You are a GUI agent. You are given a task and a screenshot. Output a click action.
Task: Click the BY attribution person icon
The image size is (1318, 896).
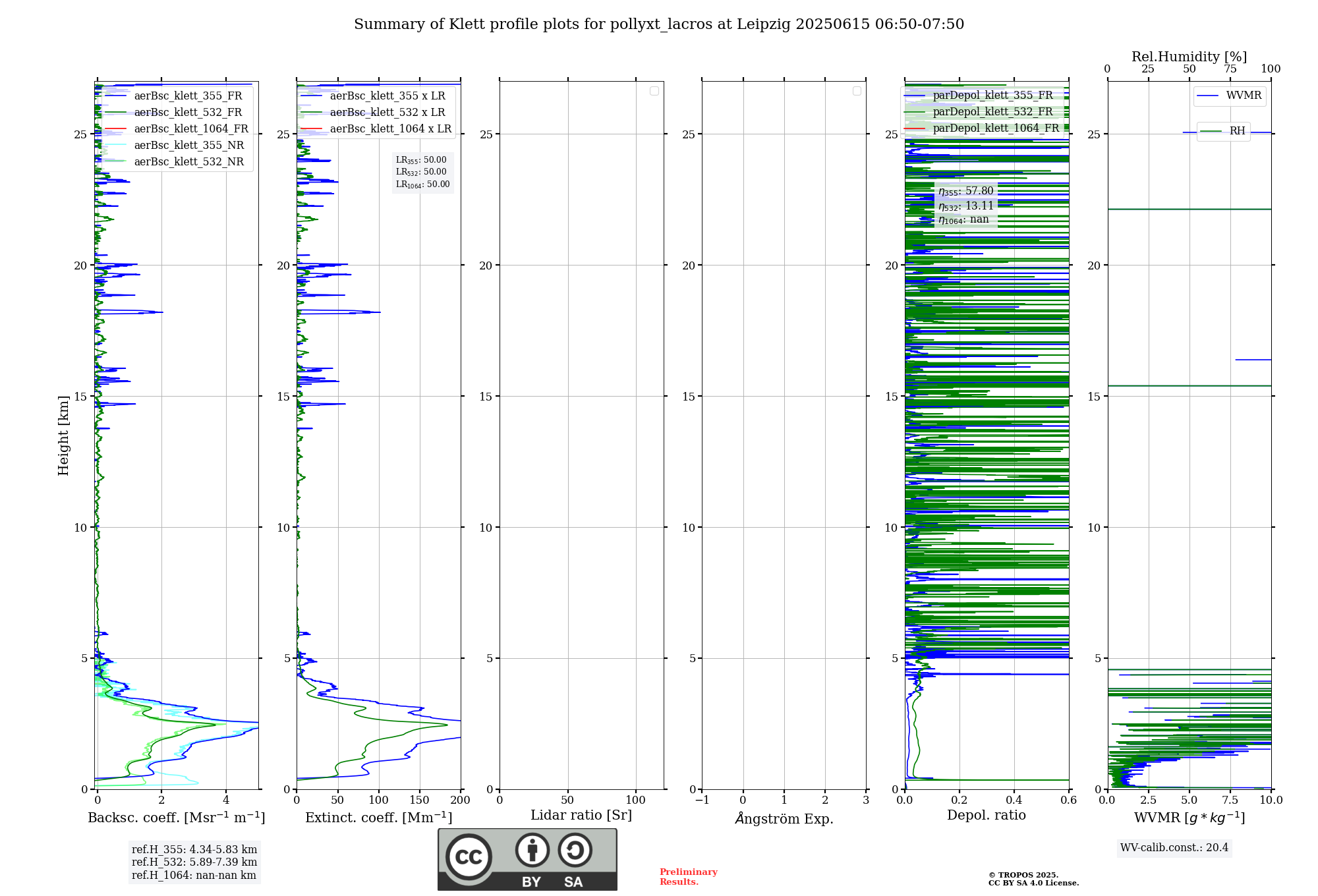click(x=532, y=850)
